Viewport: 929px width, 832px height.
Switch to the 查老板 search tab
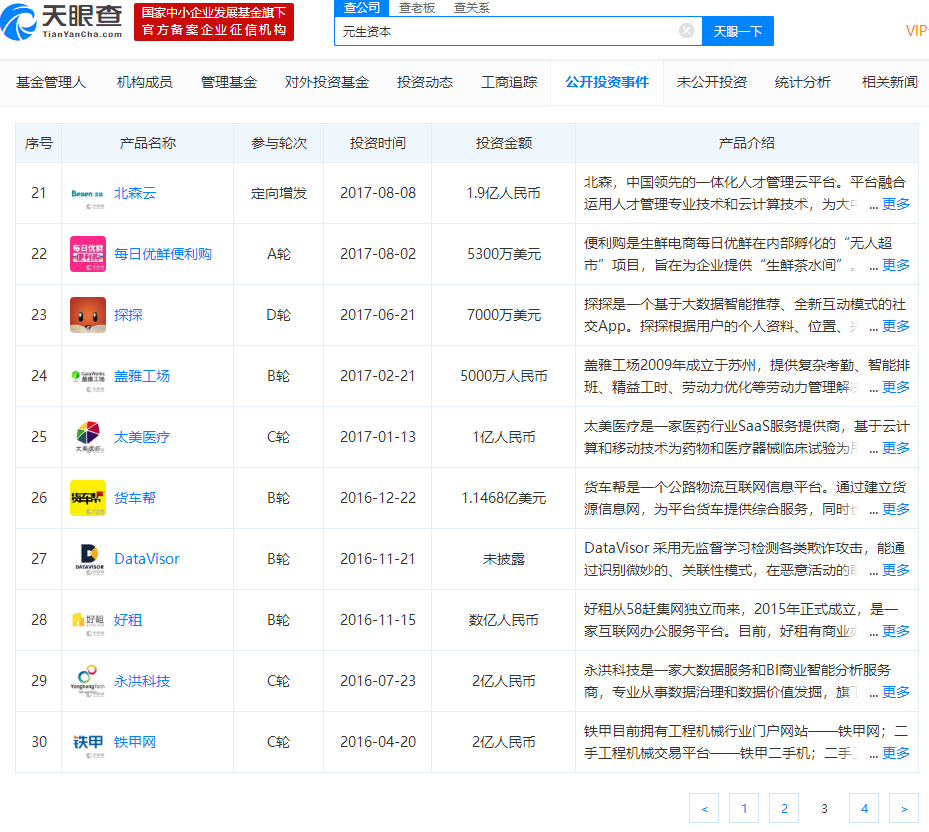417,8
